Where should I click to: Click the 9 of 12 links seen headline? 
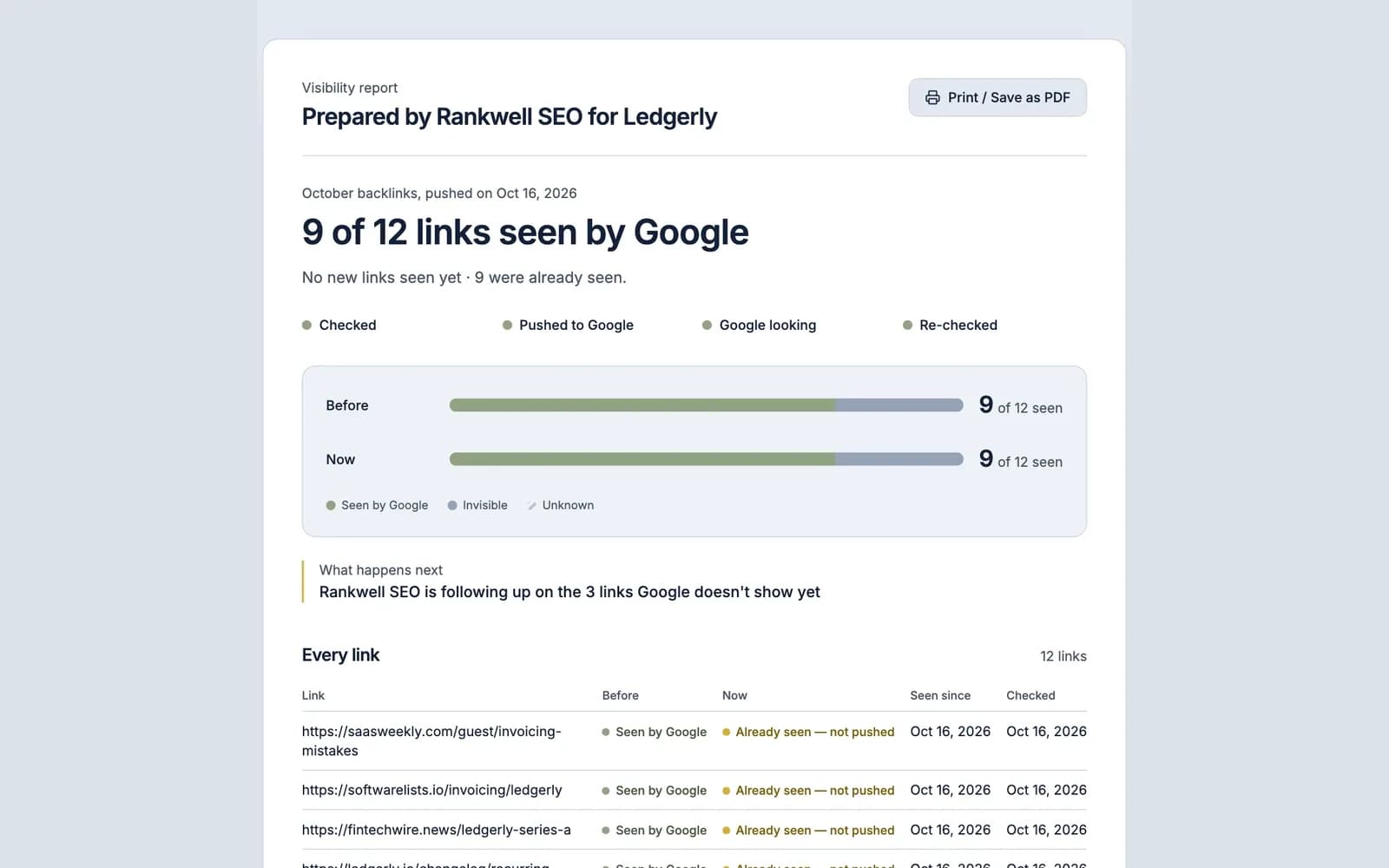click(525, 232)
